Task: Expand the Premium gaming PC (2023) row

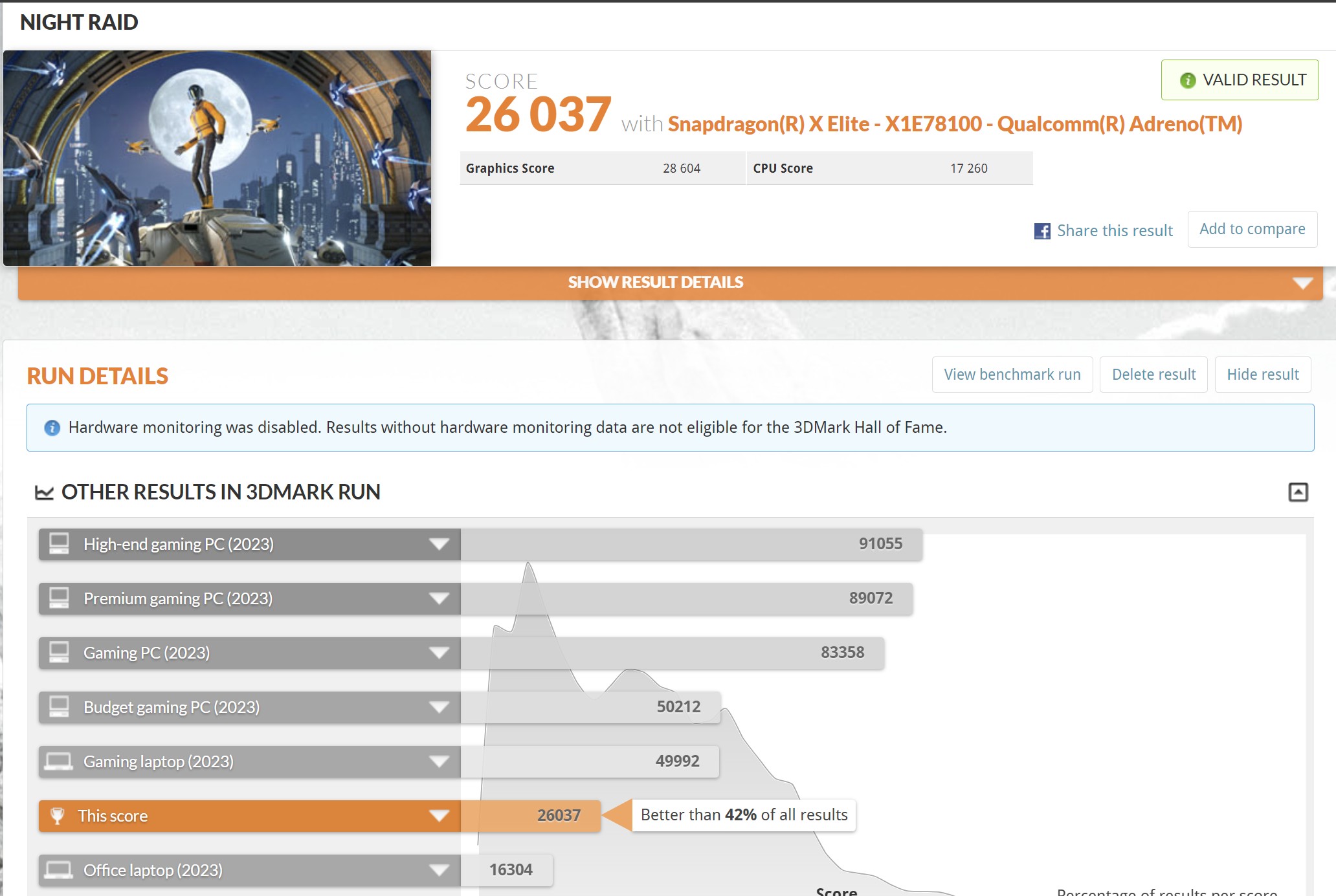Action: [x=440, y=598]
